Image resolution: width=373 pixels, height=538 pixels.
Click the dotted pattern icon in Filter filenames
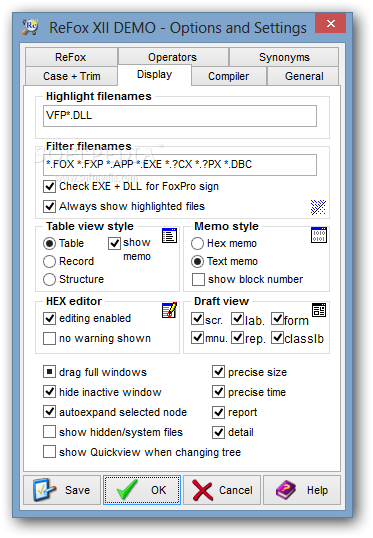[x=318, y=207]
